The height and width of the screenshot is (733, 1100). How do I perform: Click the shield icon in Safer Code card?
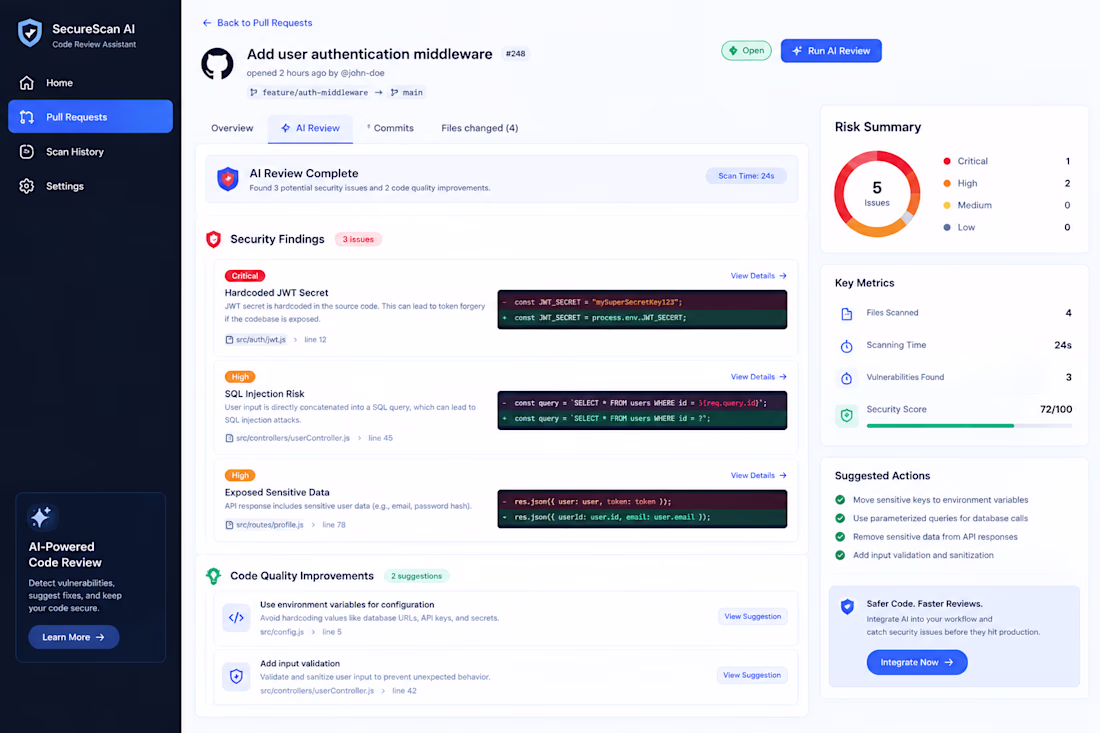[x=847, y=606]
